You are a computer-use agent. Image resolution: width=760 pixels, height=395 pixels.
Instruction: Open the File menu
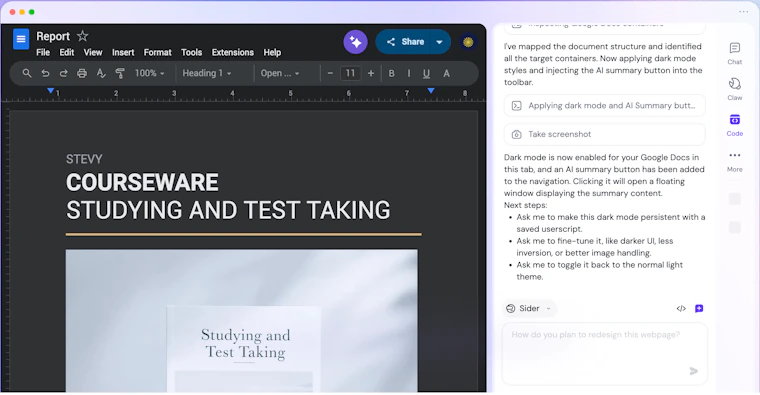43,52
